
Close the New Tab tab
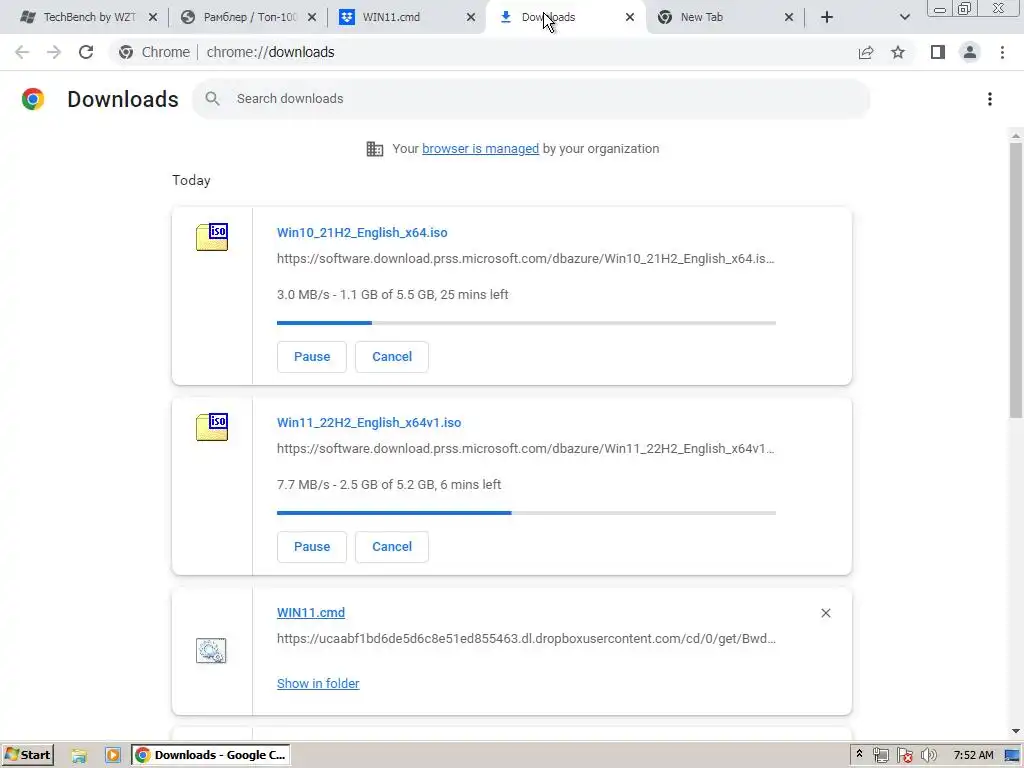click(x=789, y=17)
